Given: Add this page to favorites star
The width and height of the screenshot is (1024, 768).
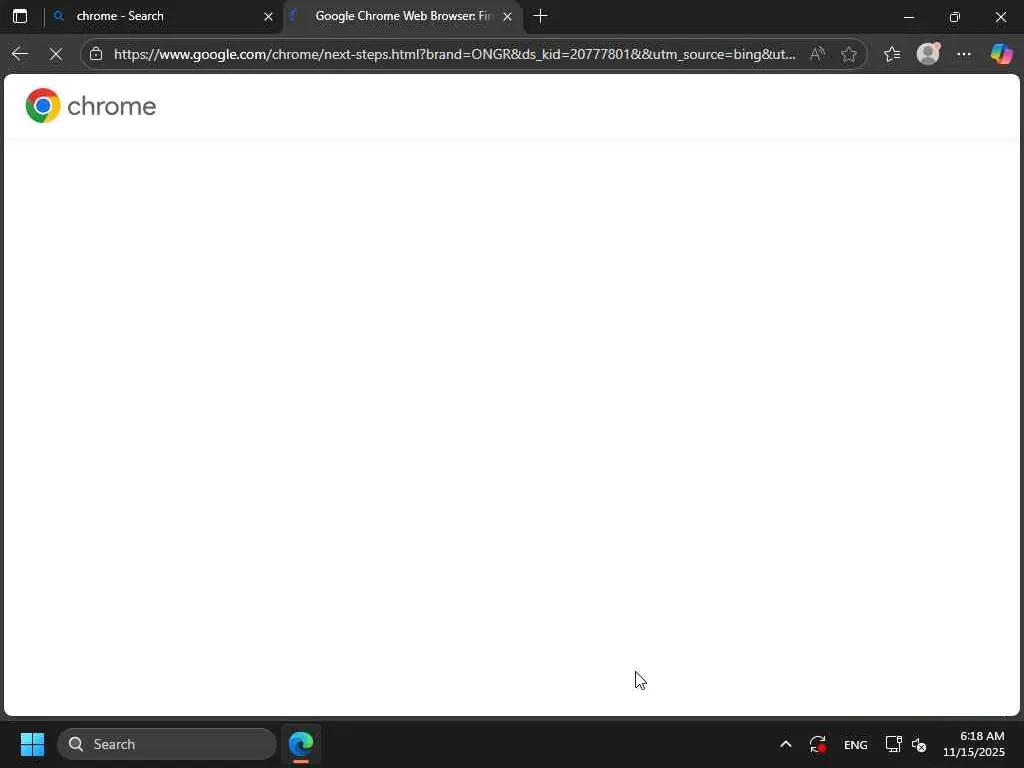Looking at the screenshot, I should click(849, 54).
